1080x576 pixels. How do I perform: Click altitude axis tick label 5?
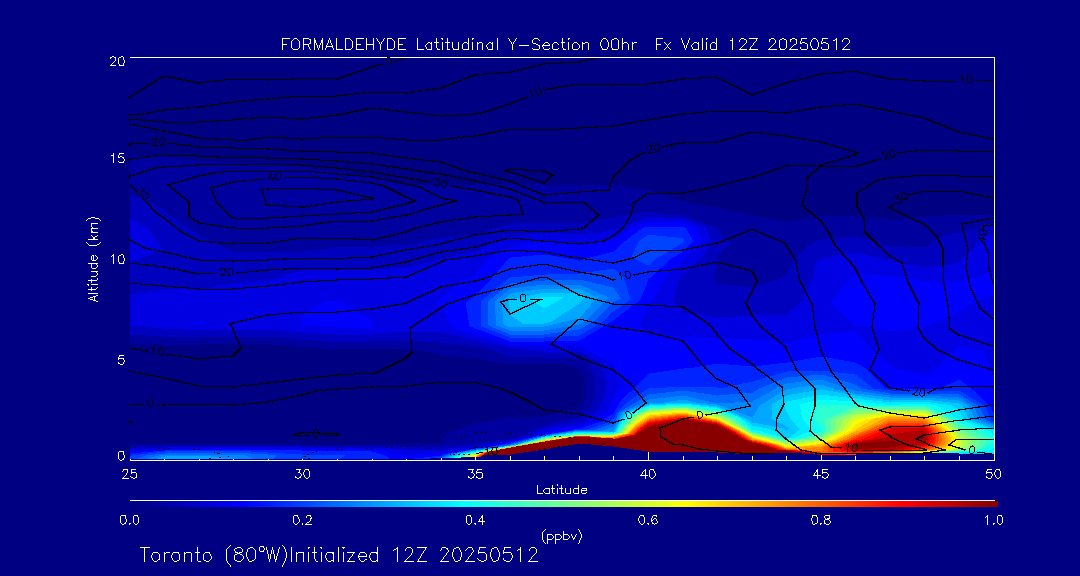(x=119, y=360)
